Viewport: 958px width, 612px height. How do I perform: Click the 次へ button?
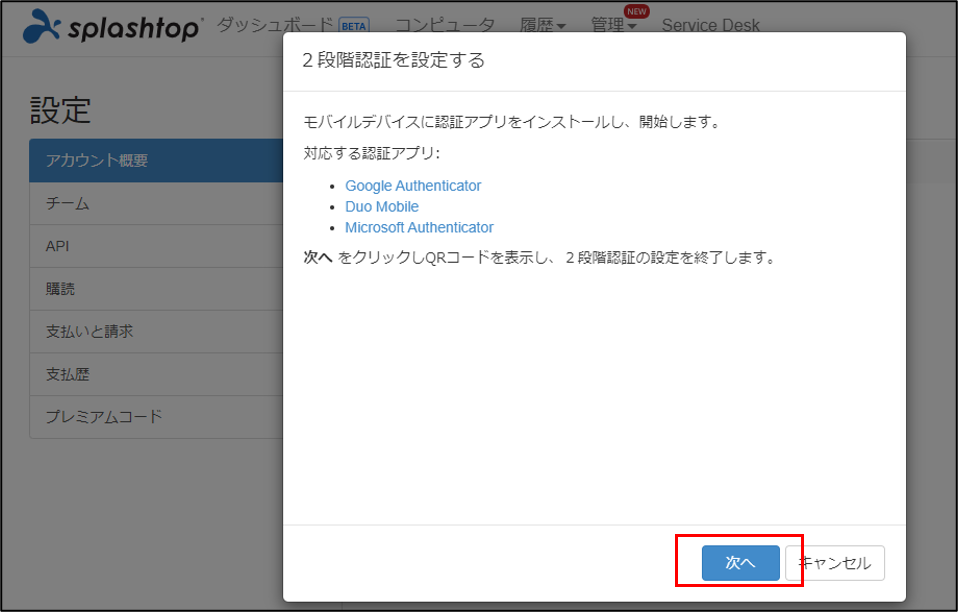[x=740, y=563]
